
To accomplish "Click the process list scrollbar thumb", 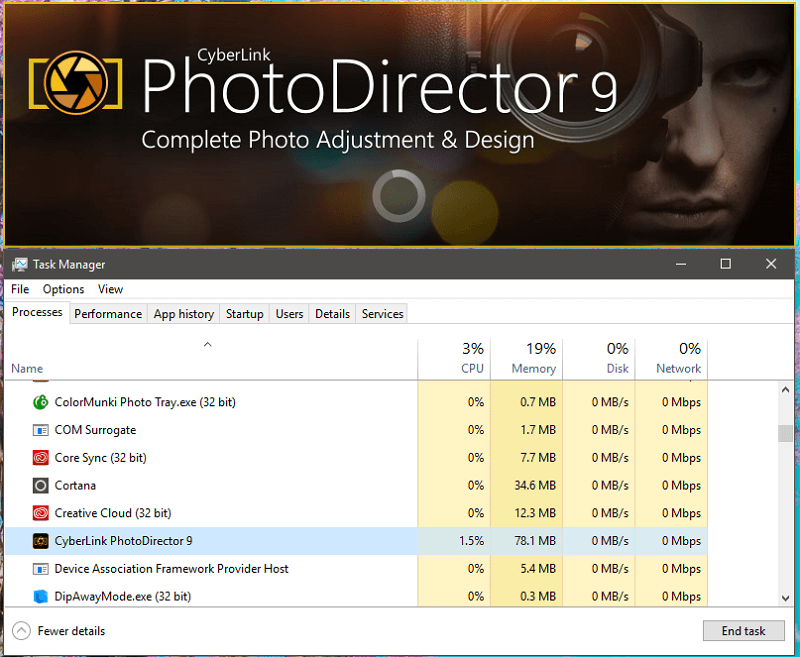I will [785, 433].
